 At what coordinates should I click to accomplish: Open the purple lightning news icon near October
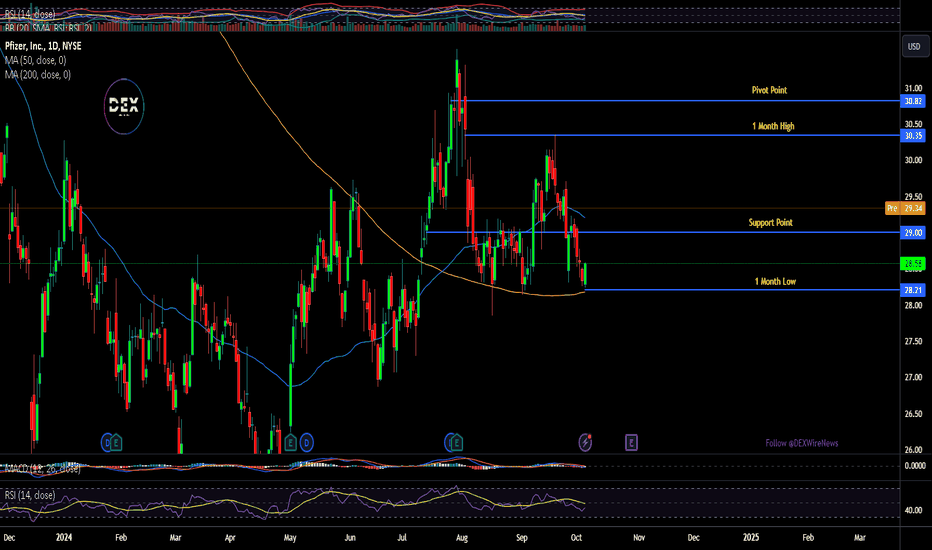click(x=585, y=442)
